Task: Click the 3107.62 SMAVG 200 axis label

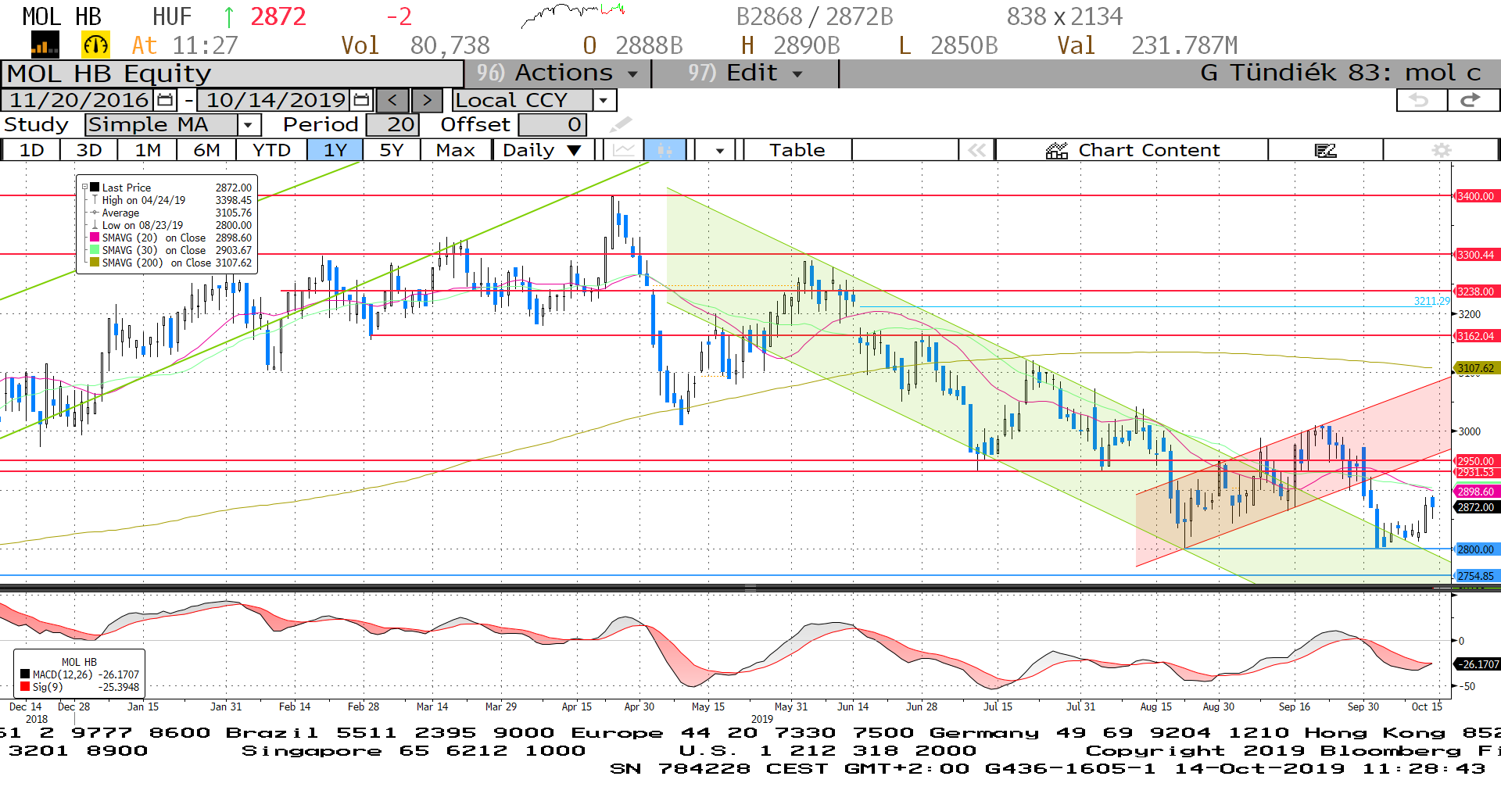Action: coord(1476,368)
